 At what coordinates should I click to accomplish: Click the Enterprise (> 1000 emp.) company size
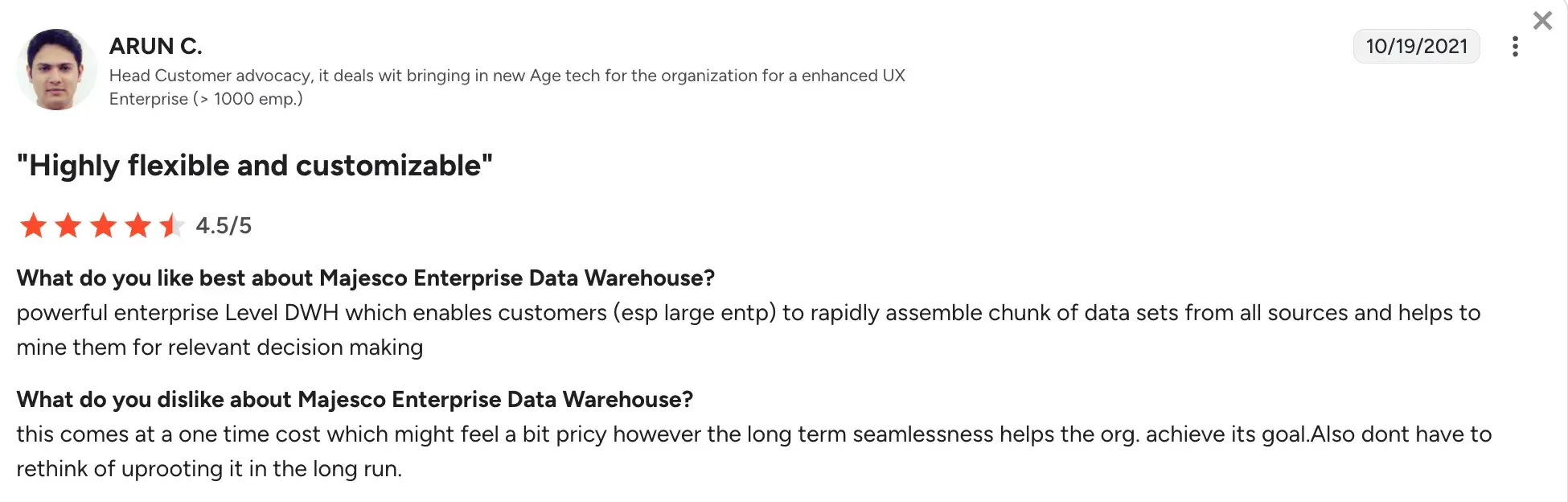(x=206, y=99)
